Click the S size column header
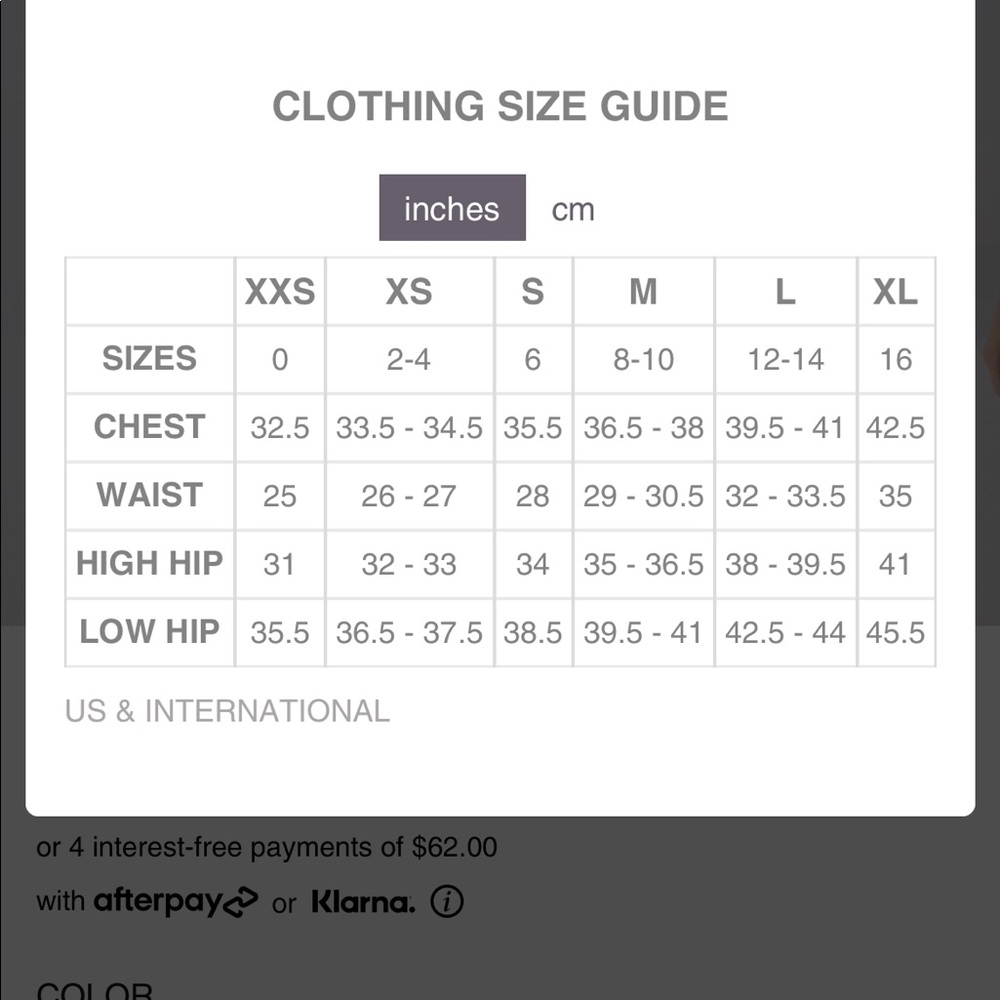 (x=533, y=291)
